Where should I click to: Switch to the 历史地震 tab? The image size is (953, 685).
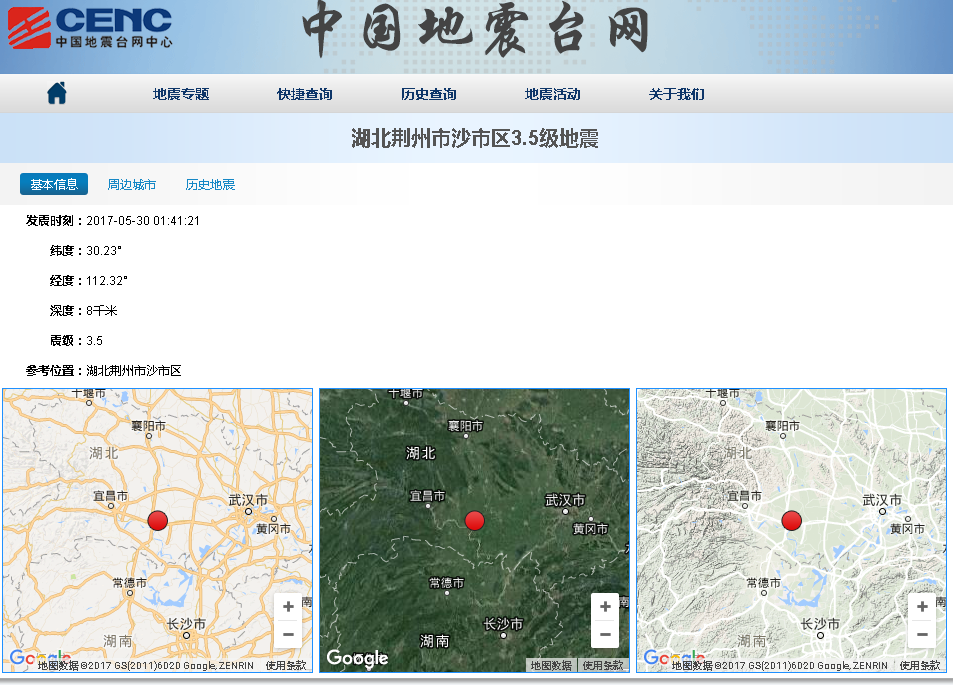[x=209, y=184]
